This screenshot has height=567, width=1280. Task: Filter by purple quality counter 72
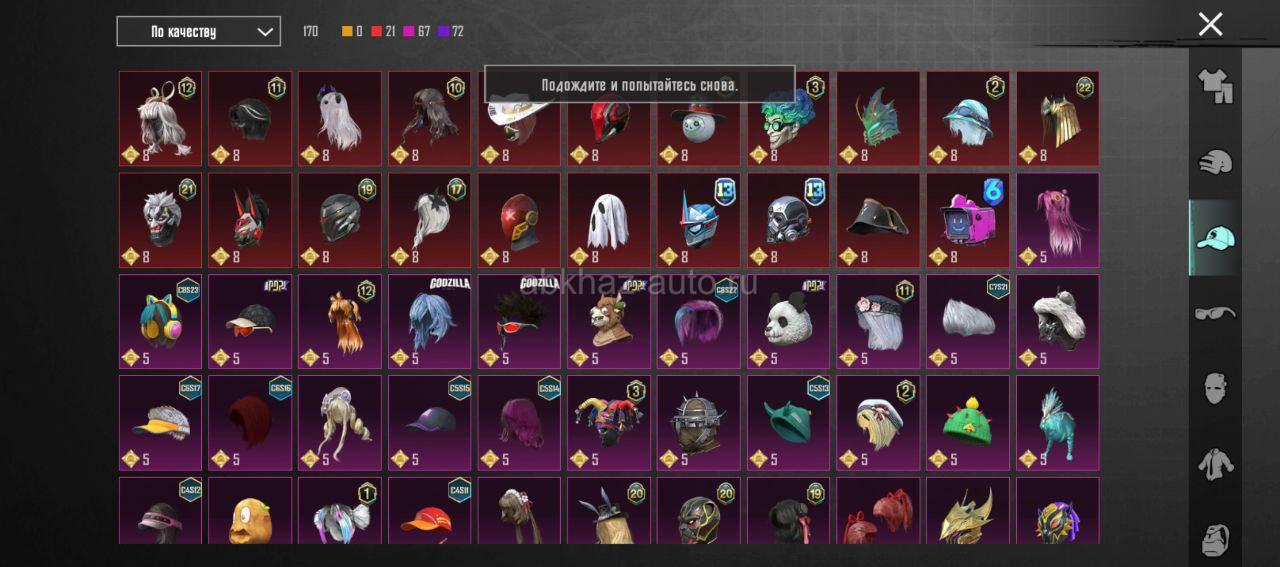tap(451, 32)
